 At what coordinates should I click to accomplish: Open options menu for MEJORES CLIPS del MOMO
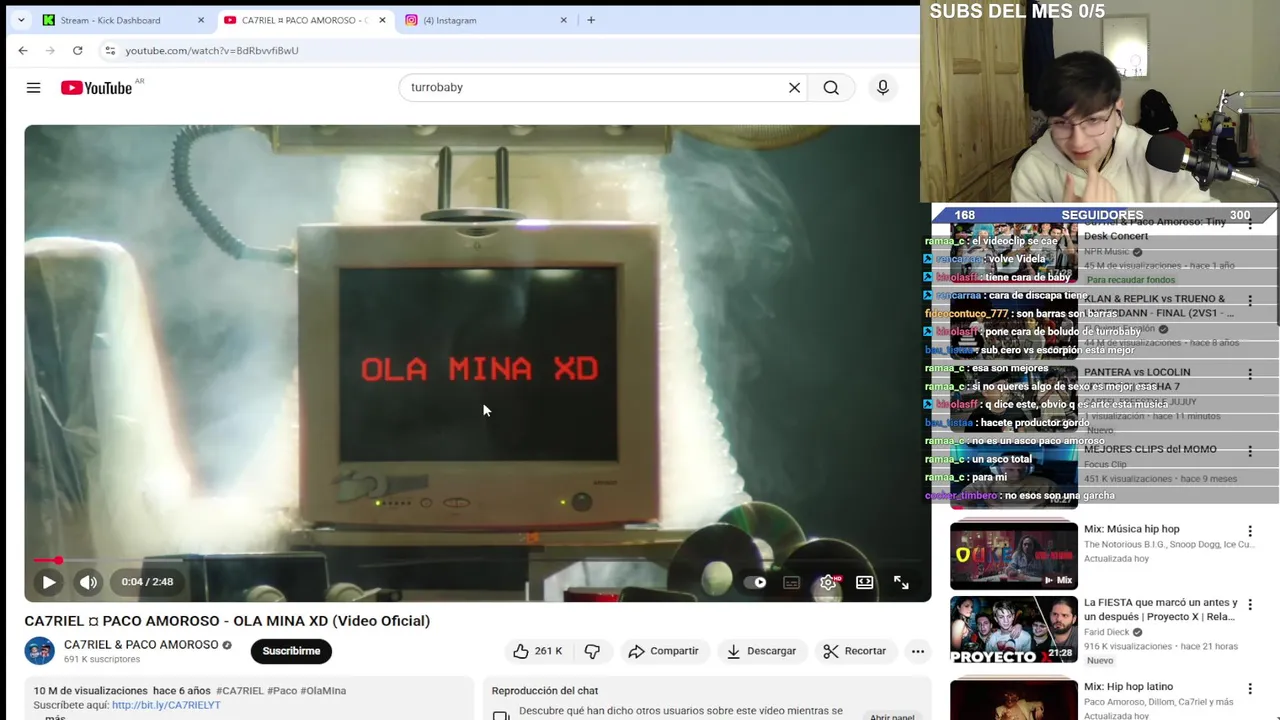pyautogui.click(x=1250, y=451)
